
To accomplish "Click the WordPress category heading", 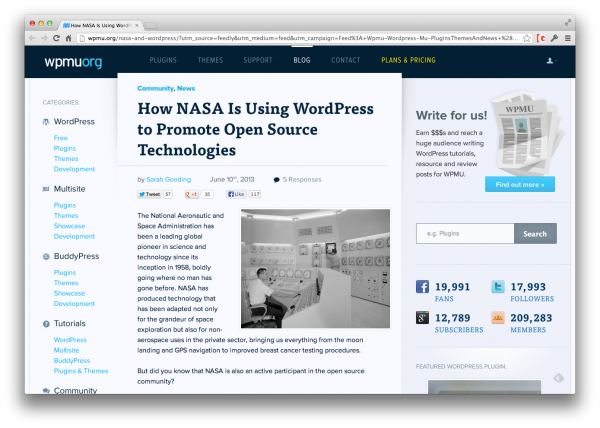I will point(74,122).
